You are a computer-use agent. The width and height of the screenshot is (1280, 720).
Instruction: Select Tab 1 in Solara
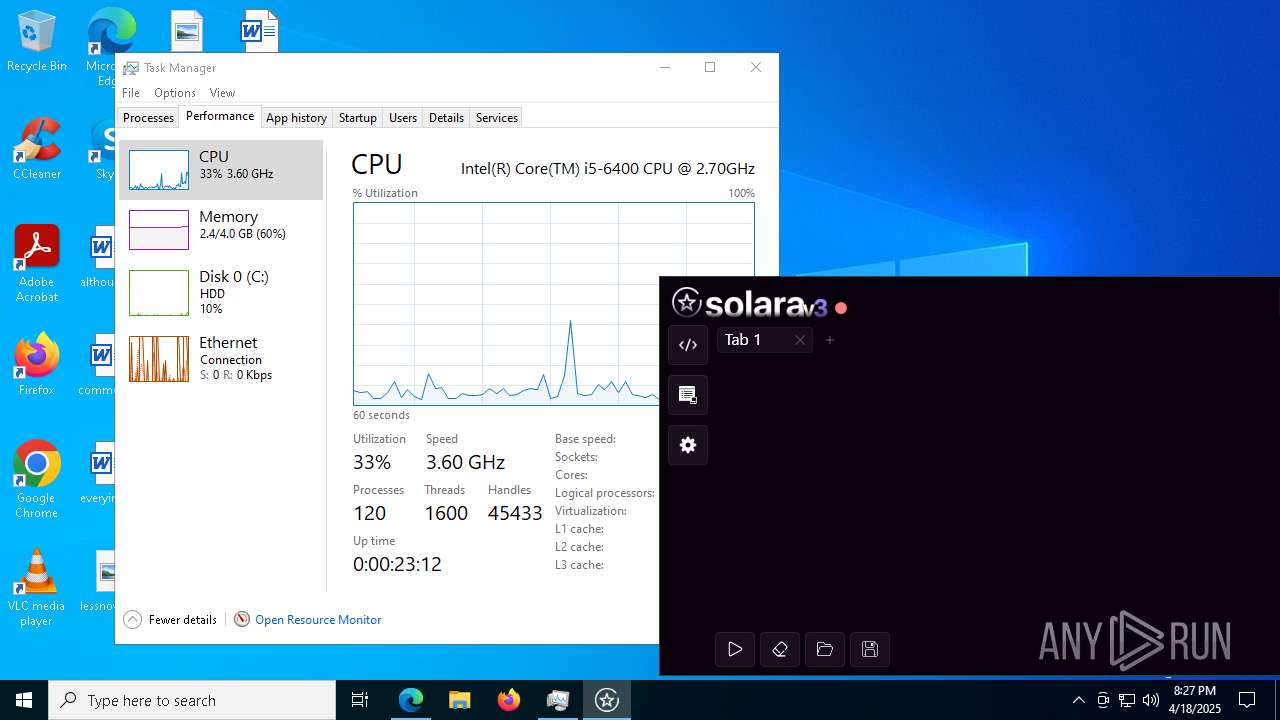click(x=765, y=340)
